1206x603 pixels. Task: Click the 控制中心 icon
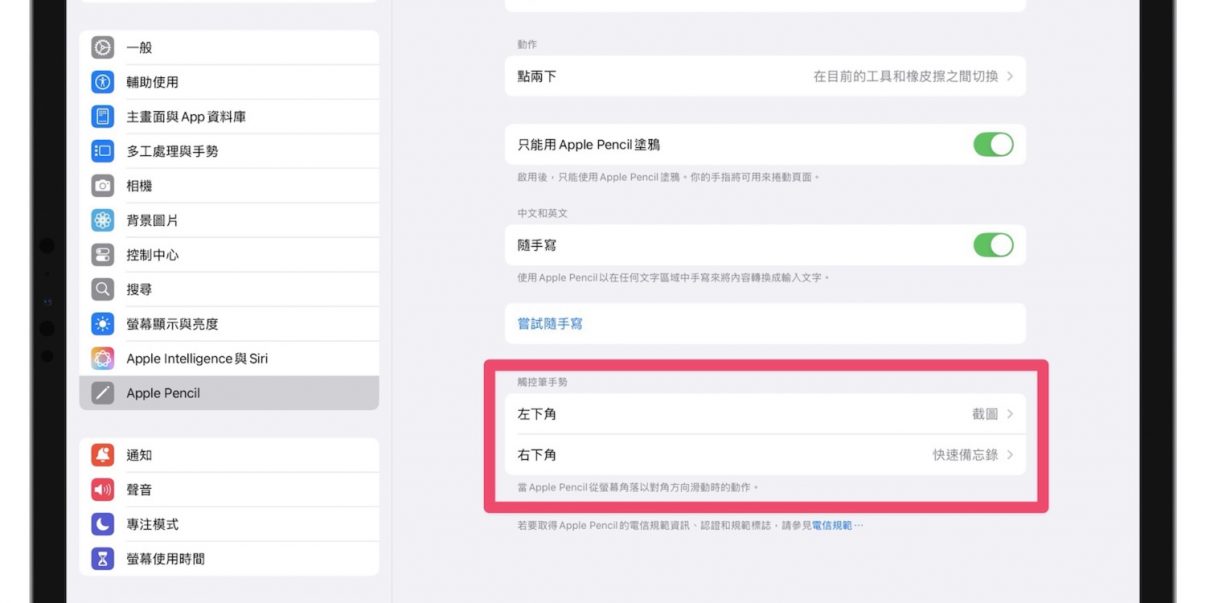tap(103, 255)
